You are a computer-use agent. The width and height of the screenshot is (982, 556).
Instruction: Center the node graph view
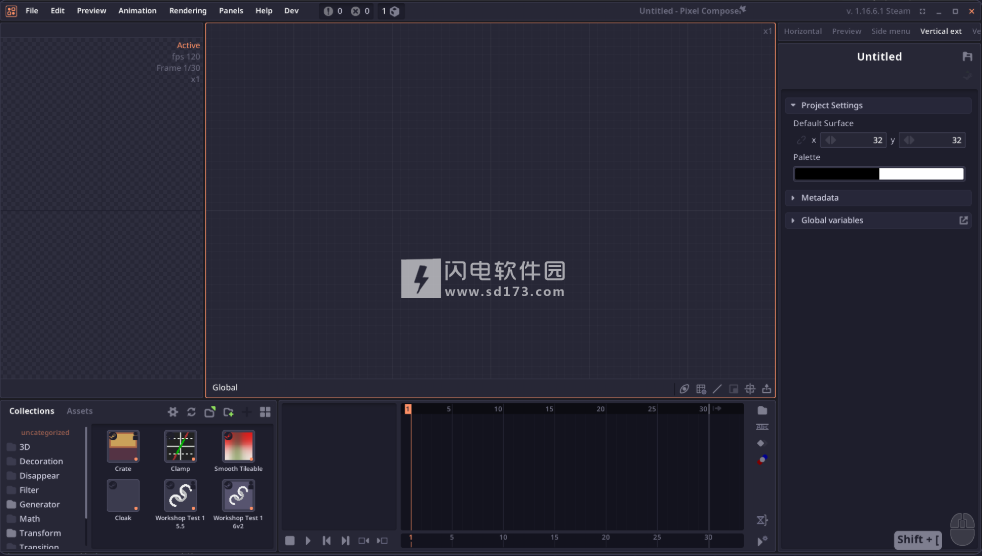tap(750, 389)
